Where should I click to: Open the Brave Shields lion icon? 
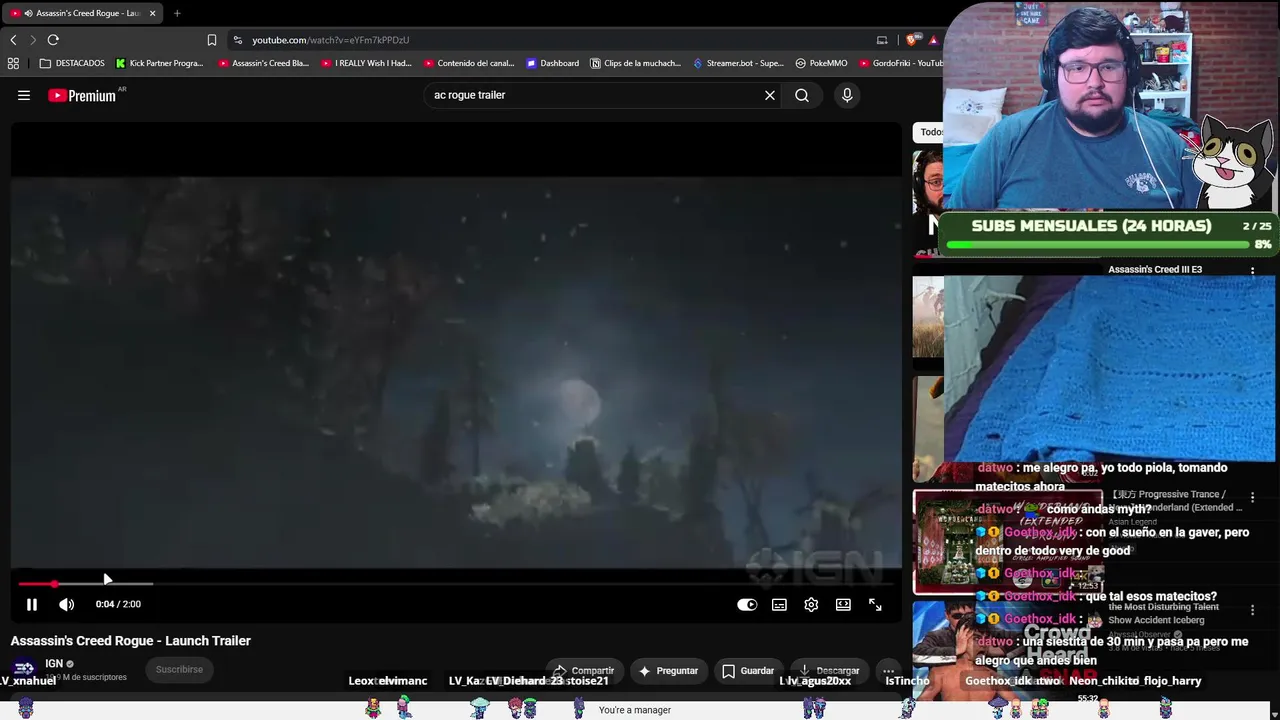click(911, 40)
